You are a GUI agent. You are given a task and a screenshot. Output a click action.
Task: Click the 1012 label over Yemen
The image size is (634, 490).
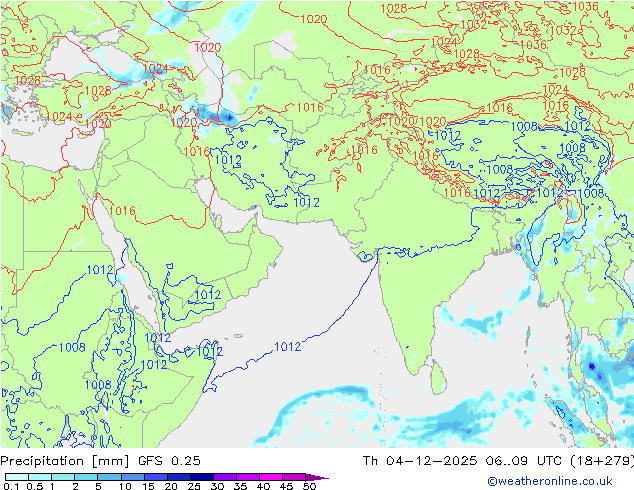click(208, 294)
